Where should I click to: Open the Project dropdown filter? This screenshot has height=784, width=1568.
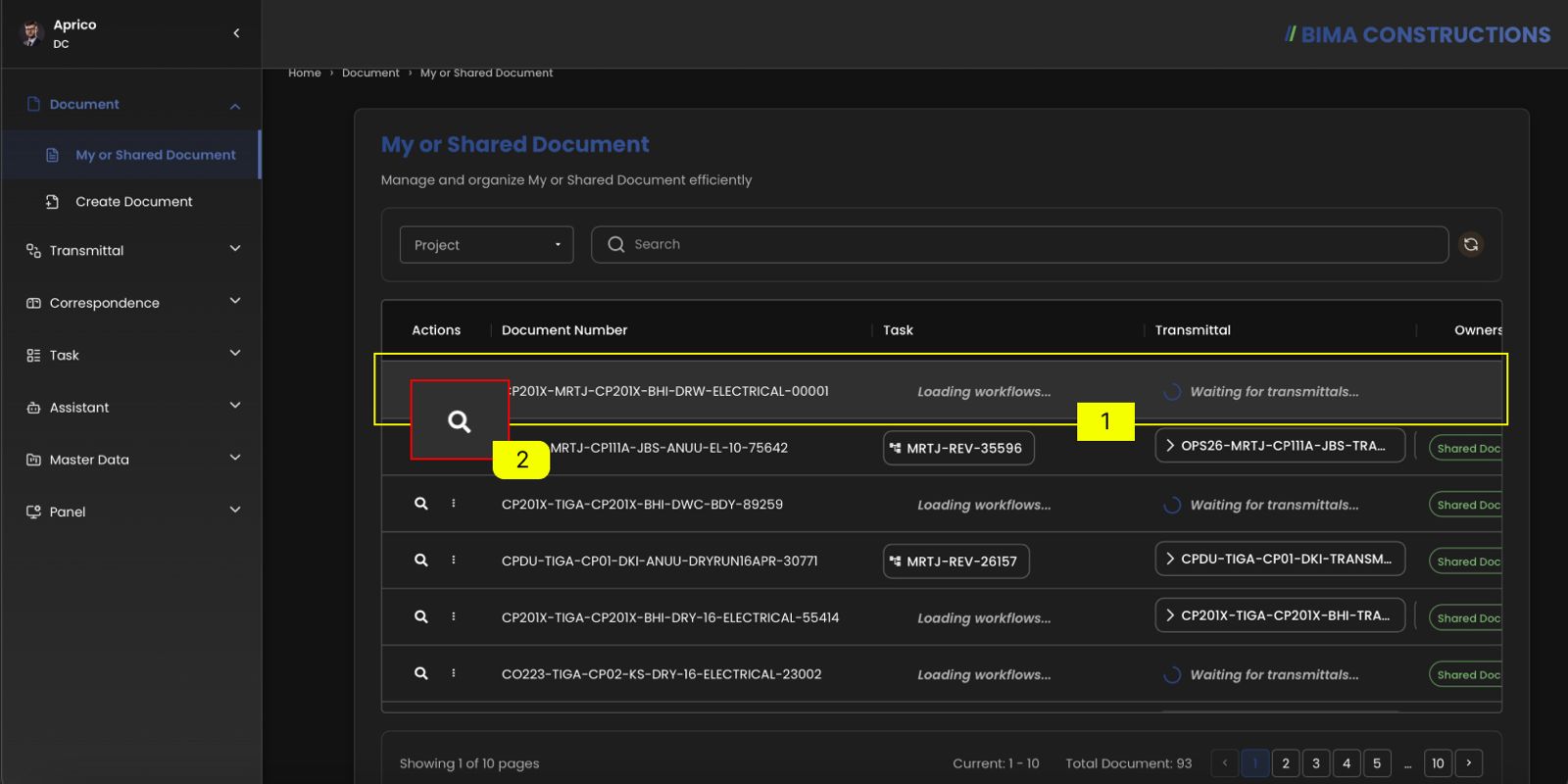point(487,245)
